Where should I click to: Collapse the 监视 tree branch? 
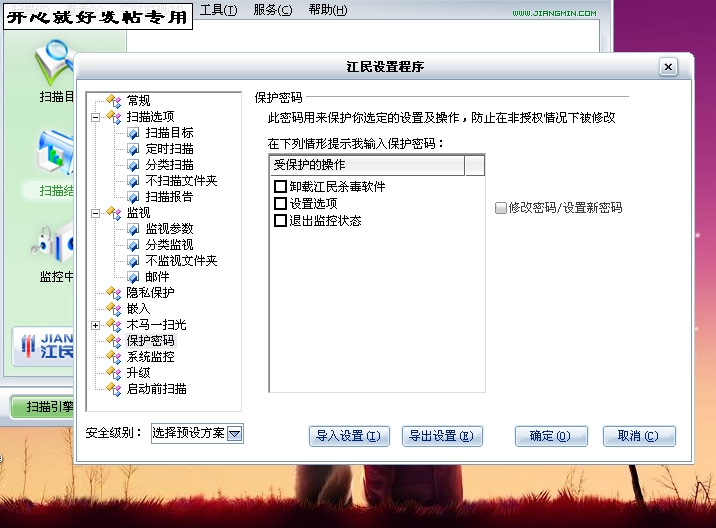[95, 213]
